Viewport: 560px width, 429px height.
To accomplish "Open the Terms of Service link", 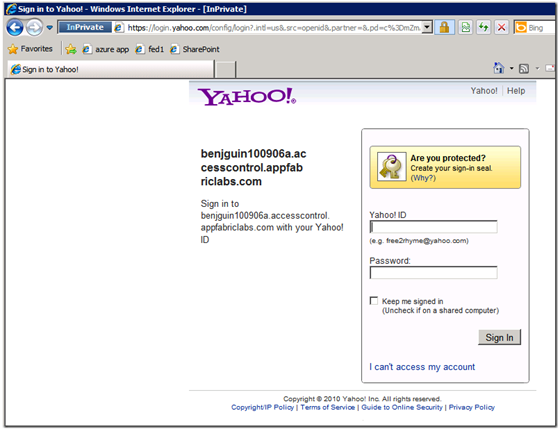I will [328, 407].
